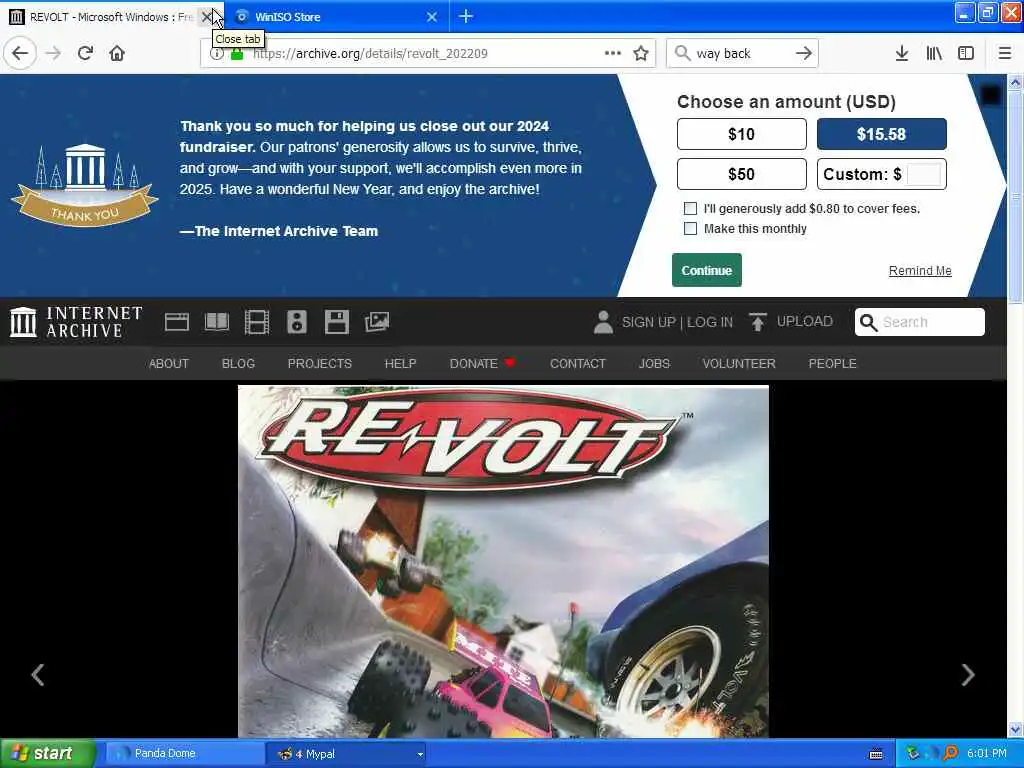Open the BLOG menu item
The image size is (1024, 768).
point(238,364)
